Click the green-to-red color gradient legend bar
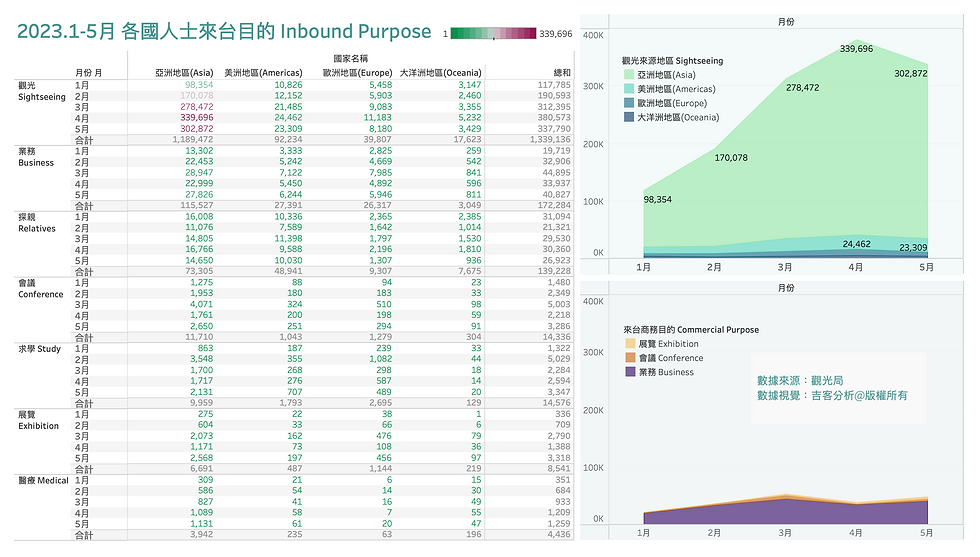Screen dimensions: 980x557 click(493, 33)
